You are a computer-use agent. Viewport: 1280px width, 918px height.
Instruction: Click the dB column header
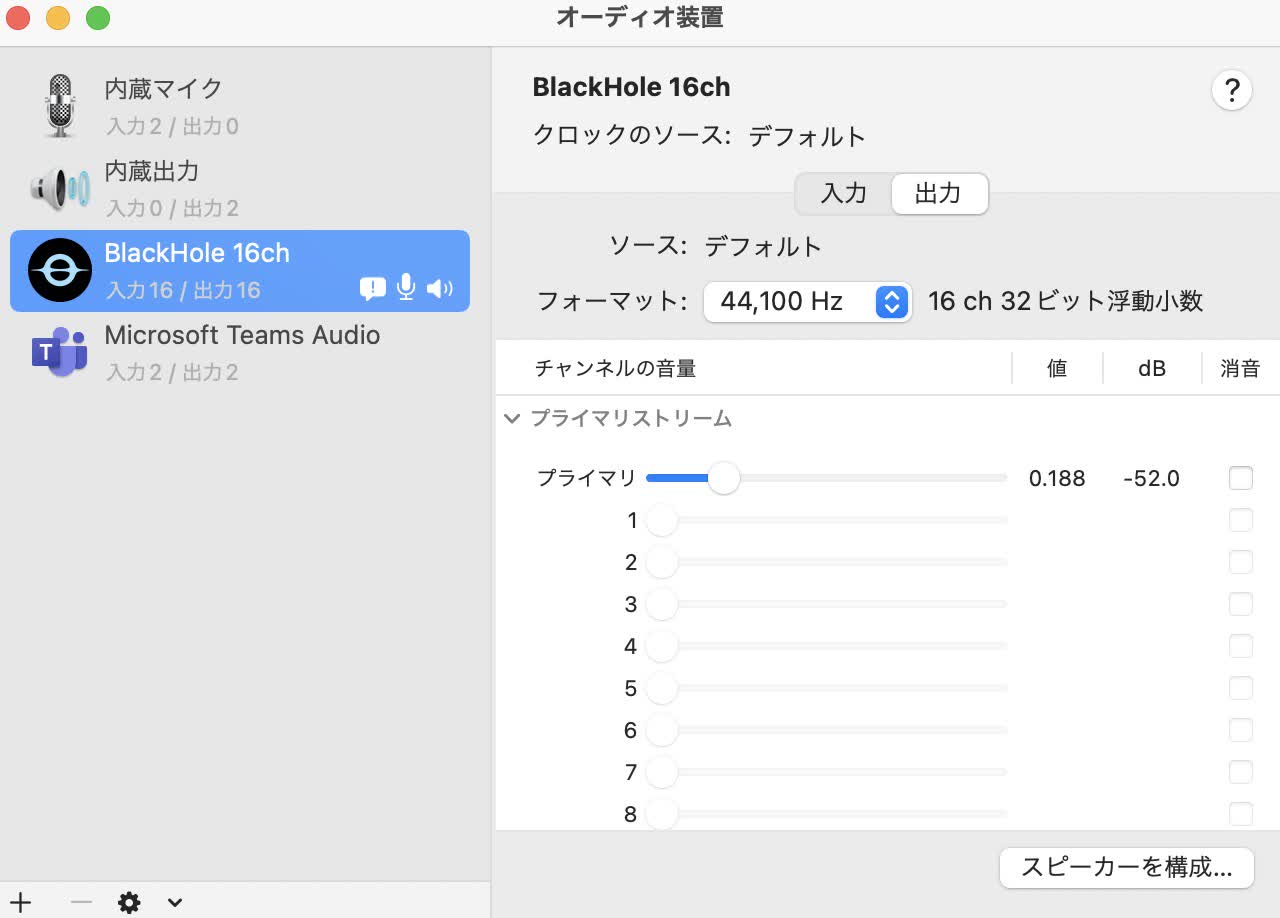click(x=1152, y=368)
